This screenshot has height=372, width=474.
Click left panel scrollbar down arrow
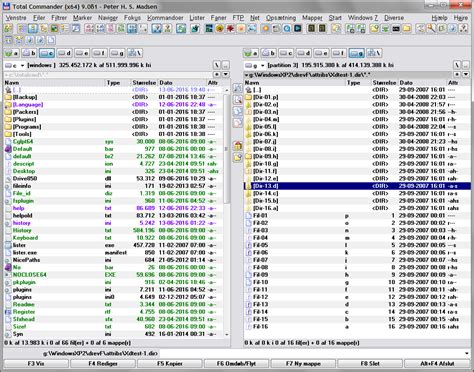point(226,334)
